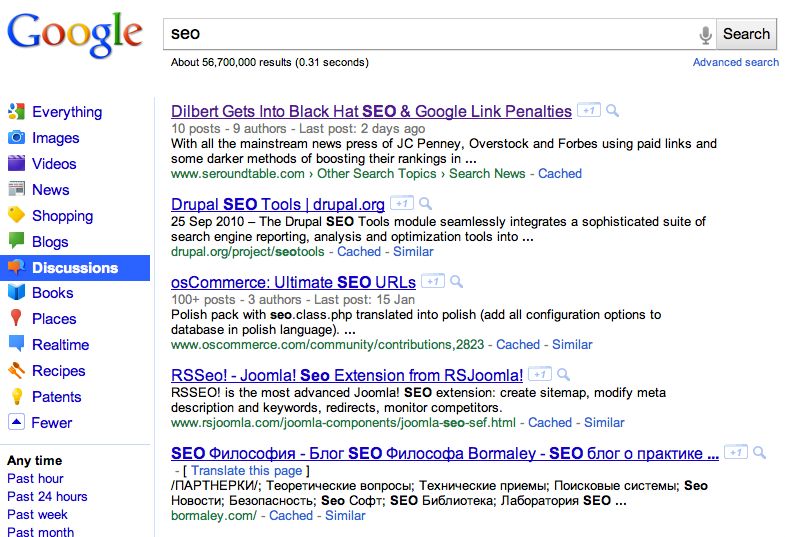The height and width of the screenshot is (537, 785).
Task: Click the Shopping tag icon
Action: 16,216
